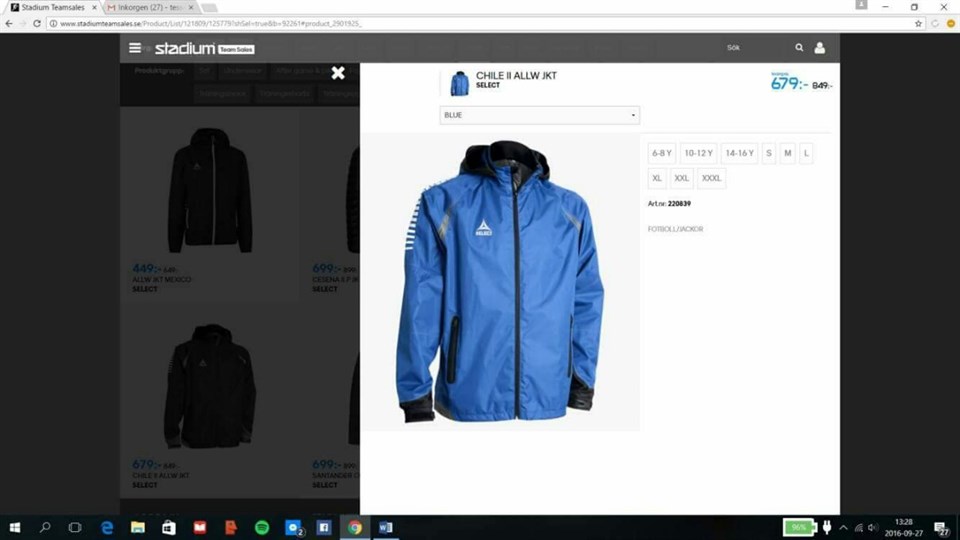This screenshot has height=540, width=960.
Task: Choose size M
Action: (788, 153)
